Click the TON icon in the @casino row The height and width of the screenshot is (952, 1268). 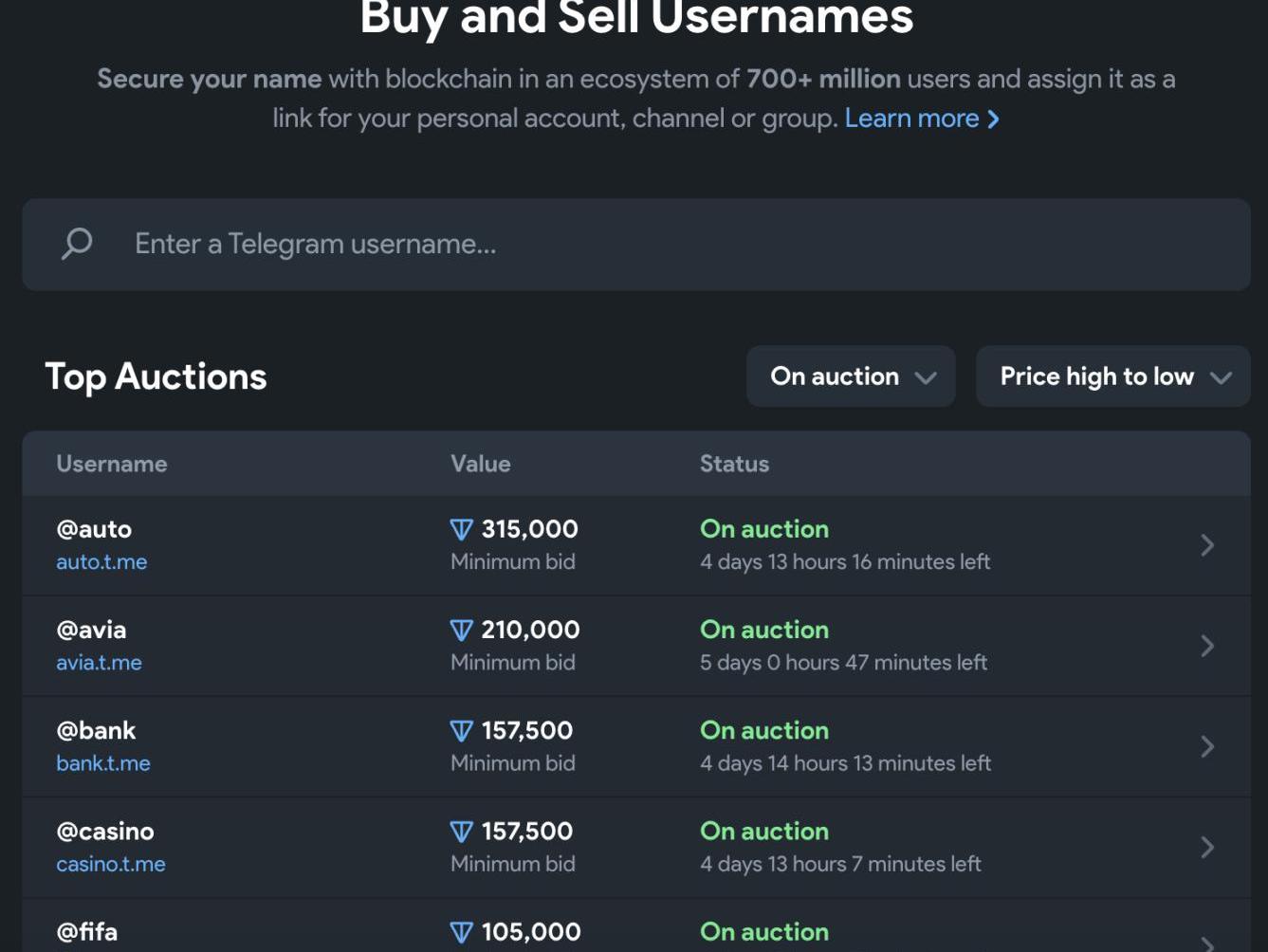point(462,832)
